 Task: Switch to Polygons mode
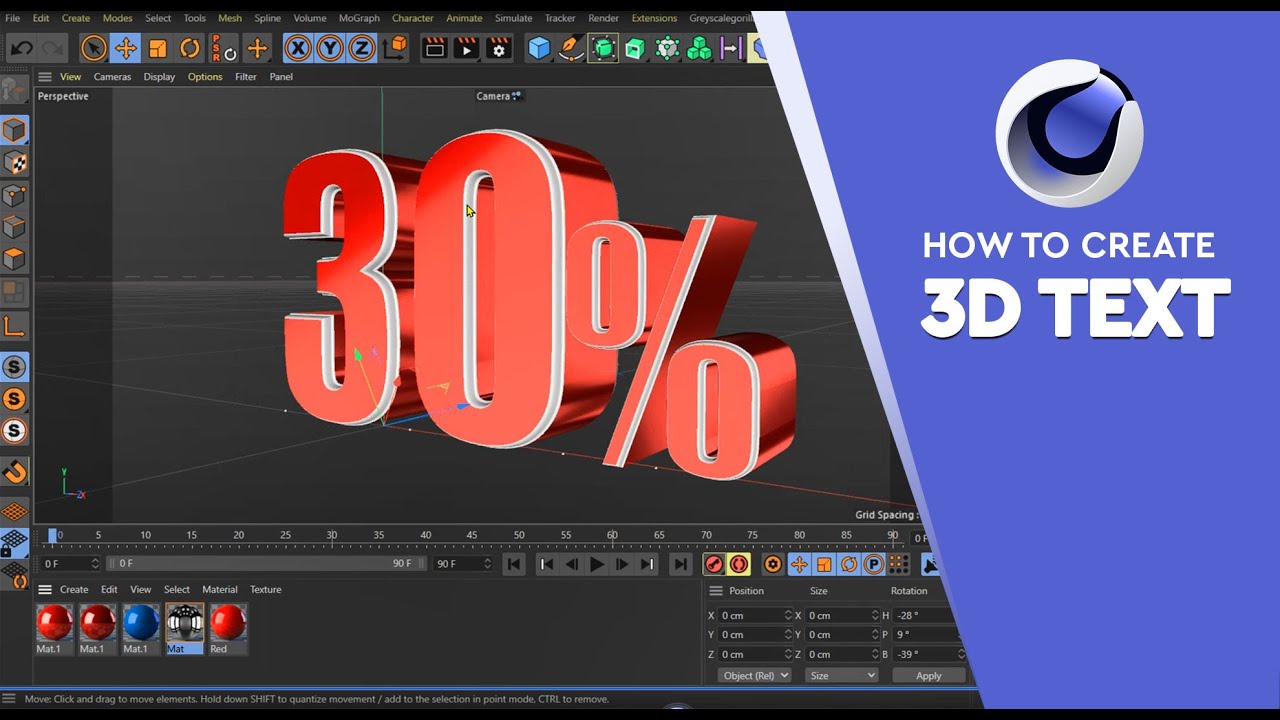(x=14, y=260)
